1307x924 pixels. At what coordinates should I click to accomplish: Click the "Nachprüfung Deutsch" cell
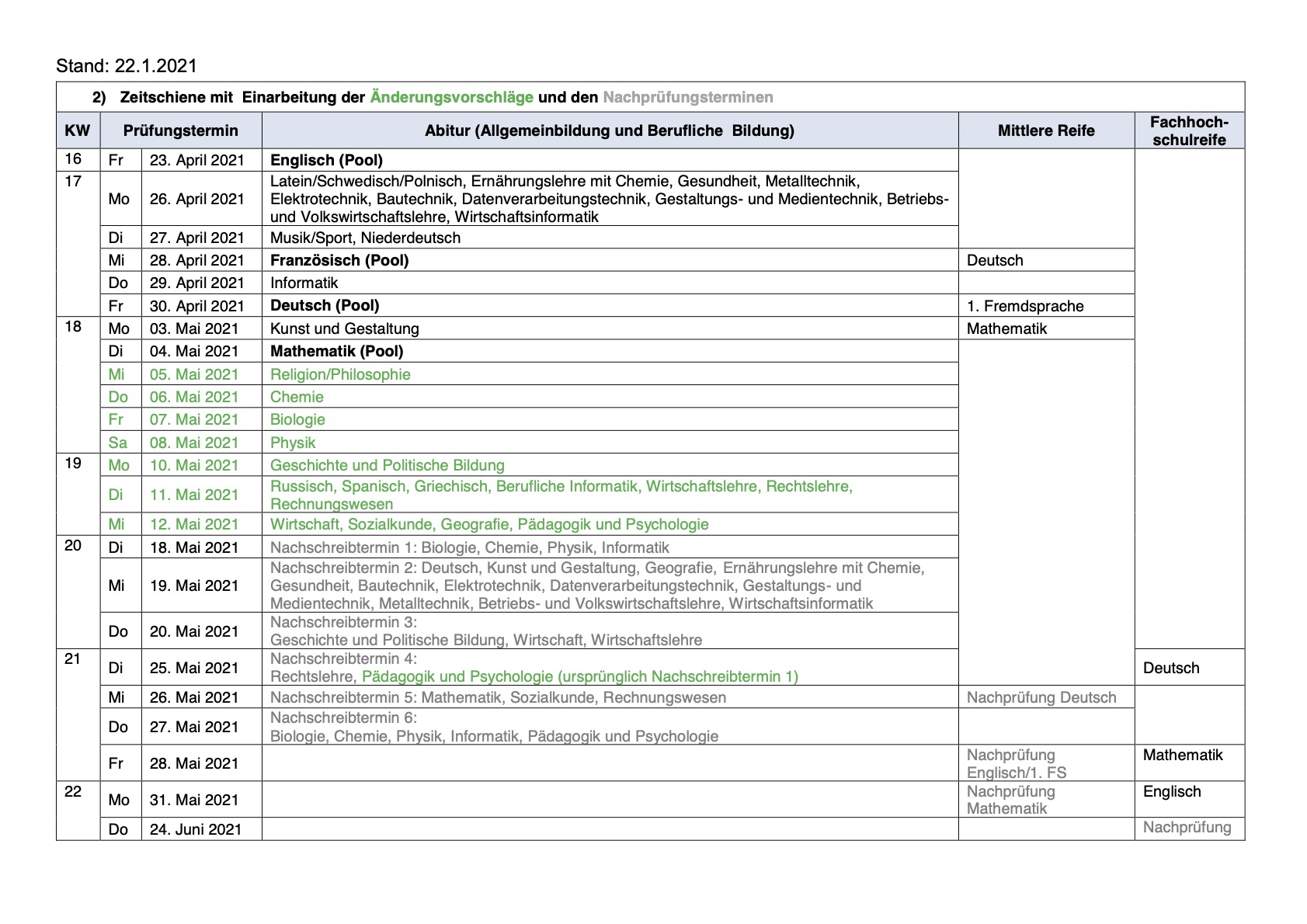pyautogui.click(x=1041, y=697)
